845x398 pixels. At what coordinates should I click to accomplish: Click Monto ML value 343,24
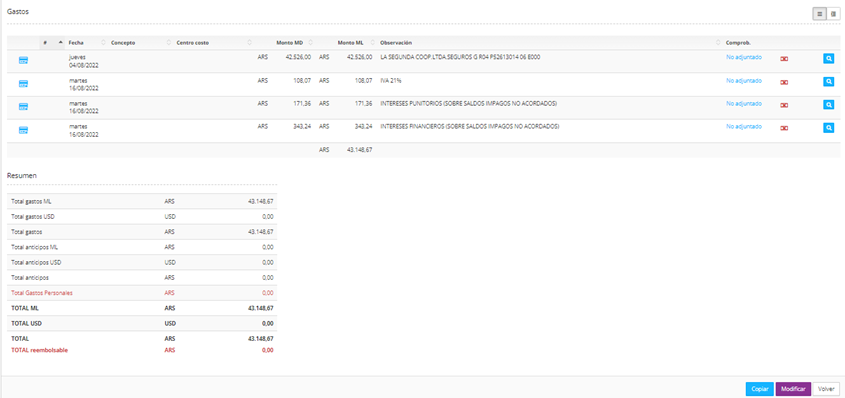click(364, 127)
